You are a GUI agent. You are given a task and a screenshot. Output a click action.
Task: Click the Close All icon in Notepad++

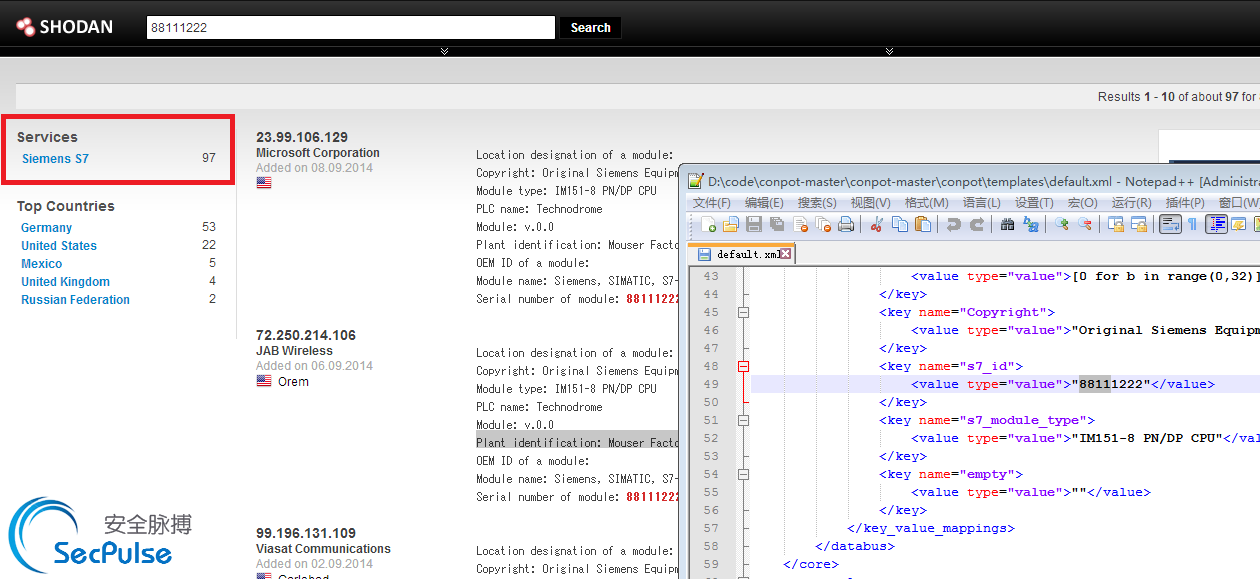823,225
